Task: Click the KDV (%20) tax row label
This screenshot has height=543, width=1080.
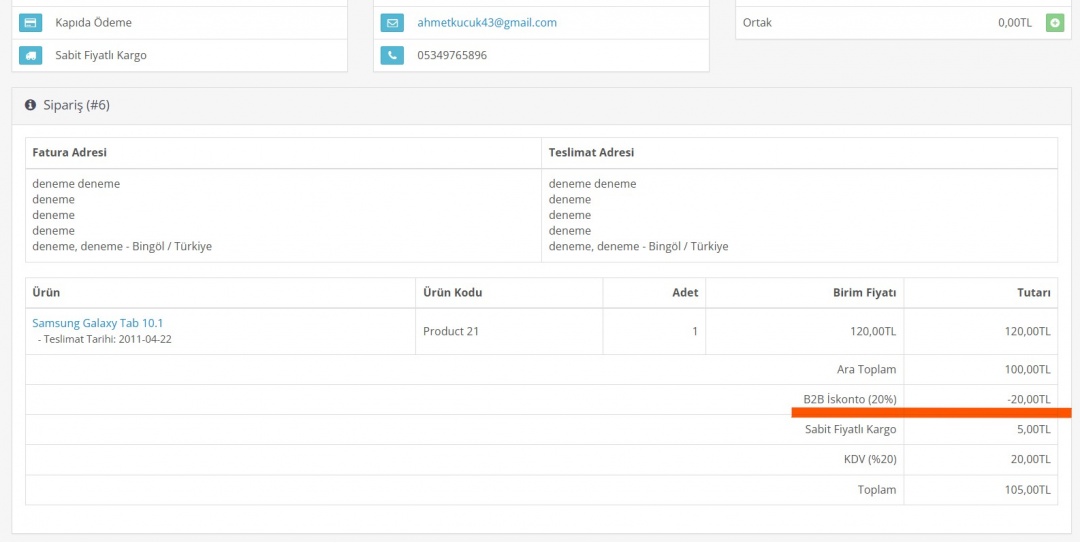Action: (869, 460)
